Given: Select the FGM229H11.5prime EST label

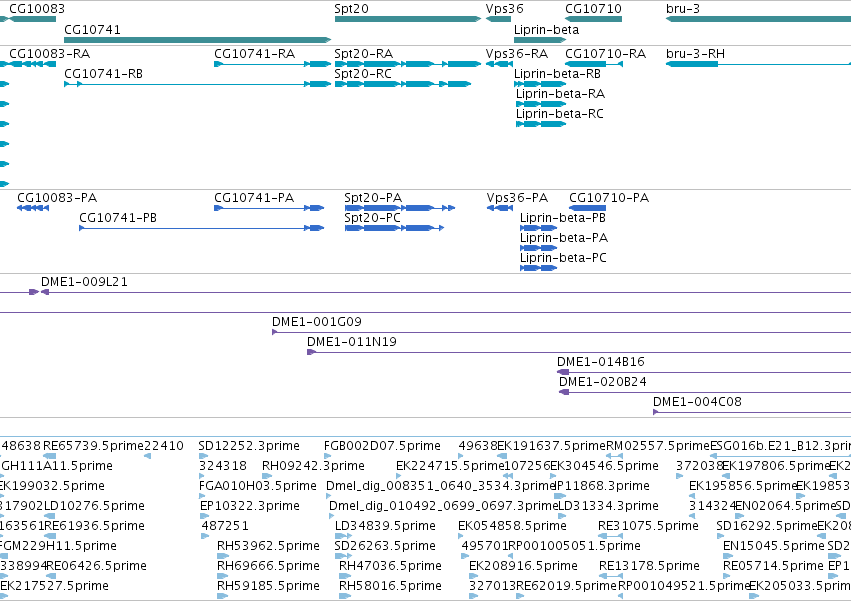Looking at the screenshot, I should point(58,546).
